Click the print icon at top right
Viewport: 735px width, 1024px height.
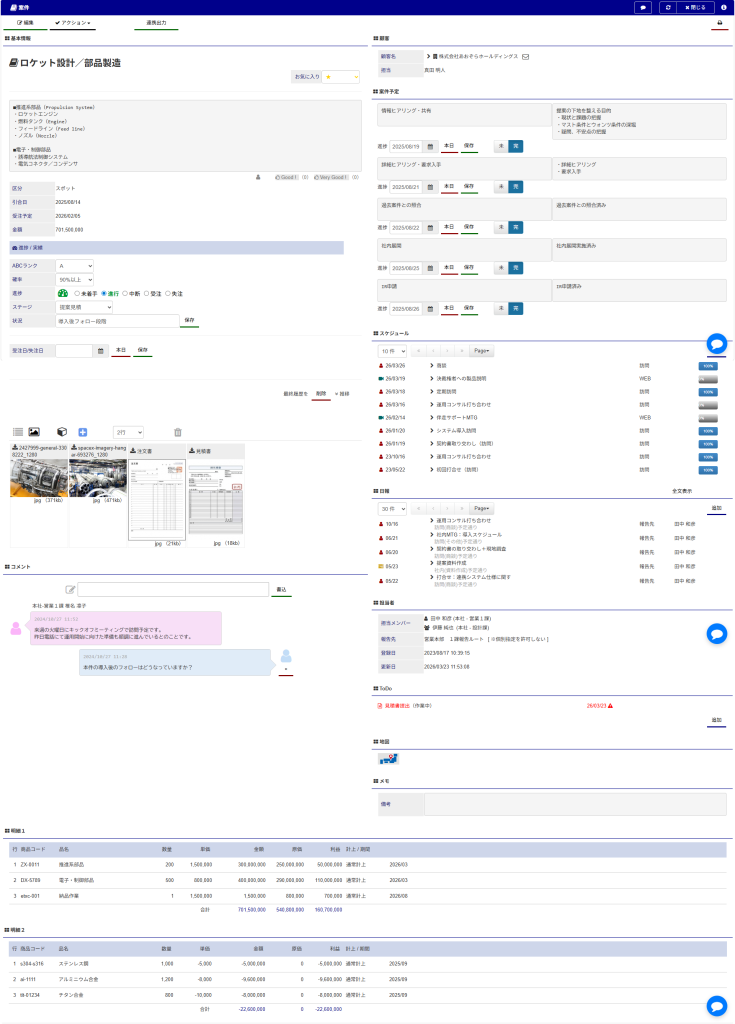point(719,22)
